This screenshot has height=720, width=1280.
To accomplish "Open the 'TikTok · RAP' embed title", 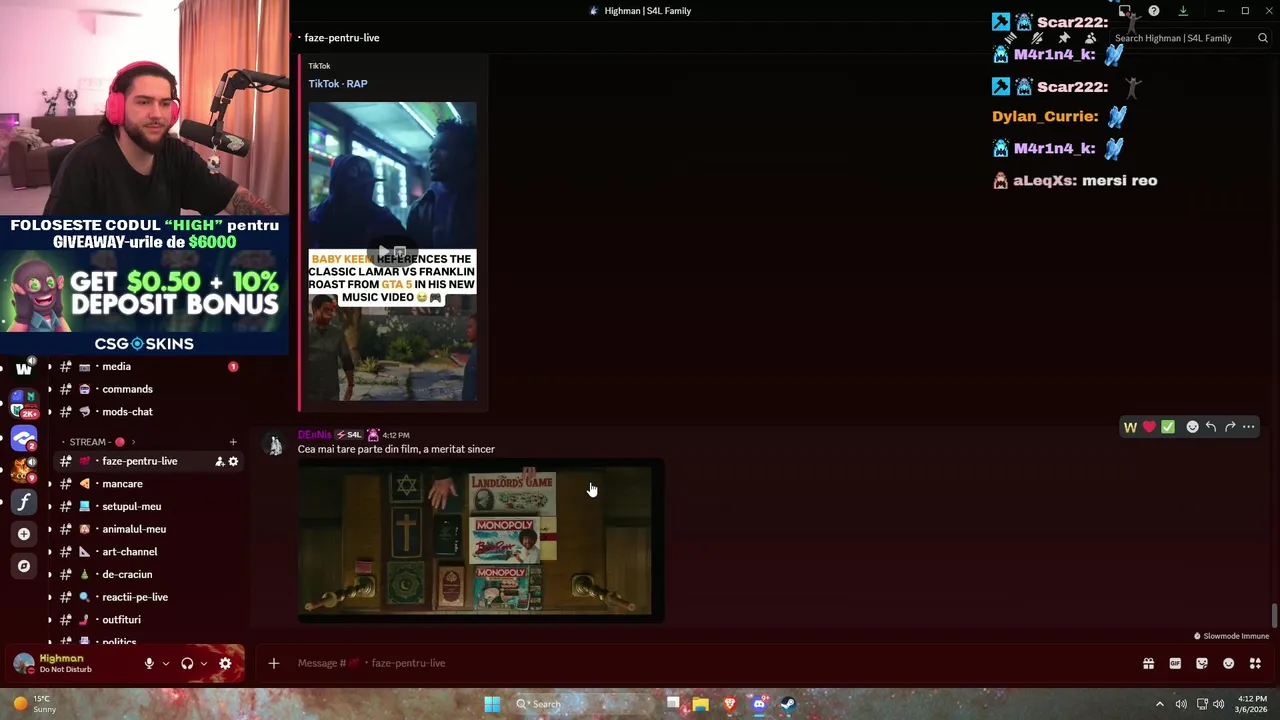I will [338, 84].
